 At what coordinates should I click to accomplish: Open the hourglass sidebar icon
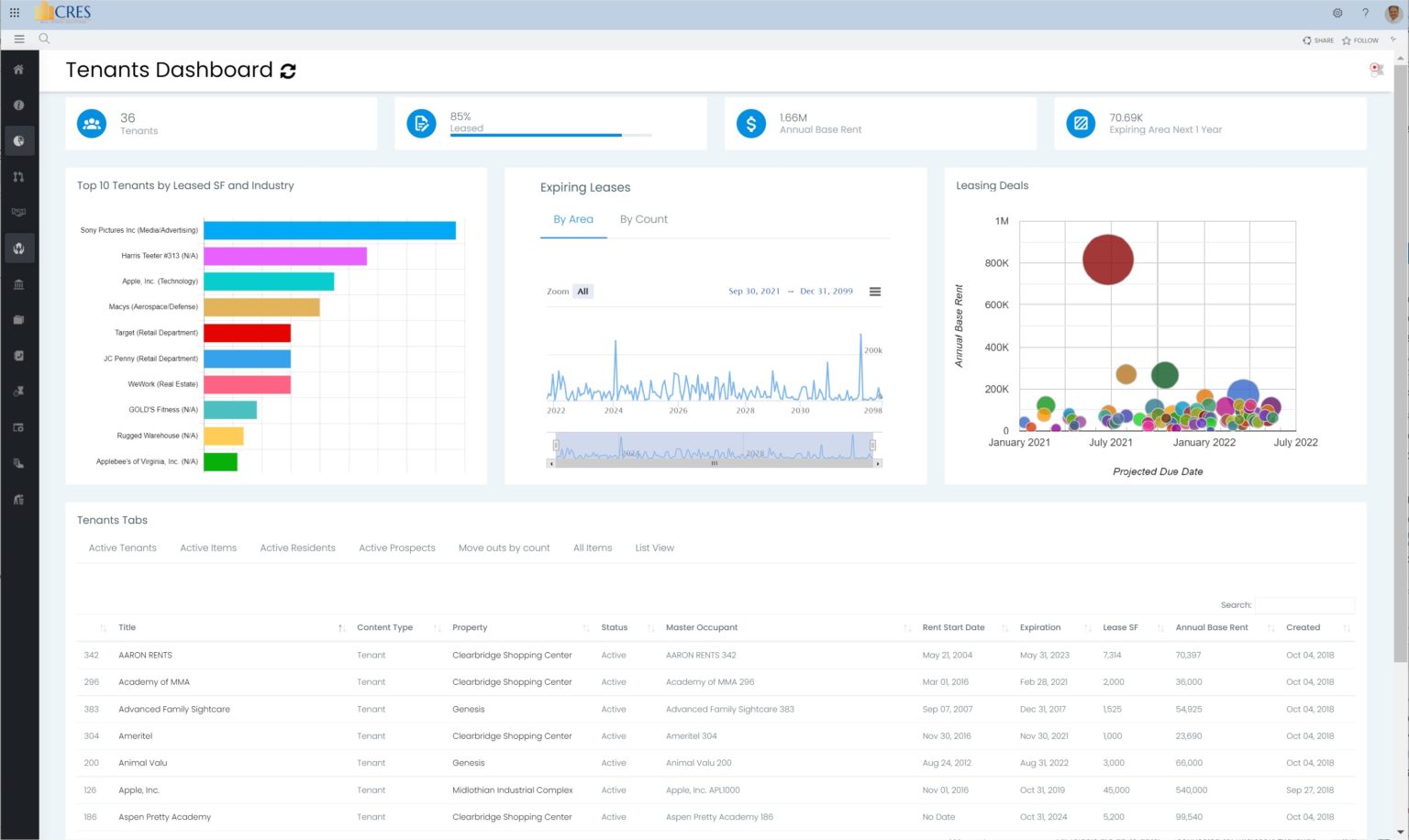(18, 392)
